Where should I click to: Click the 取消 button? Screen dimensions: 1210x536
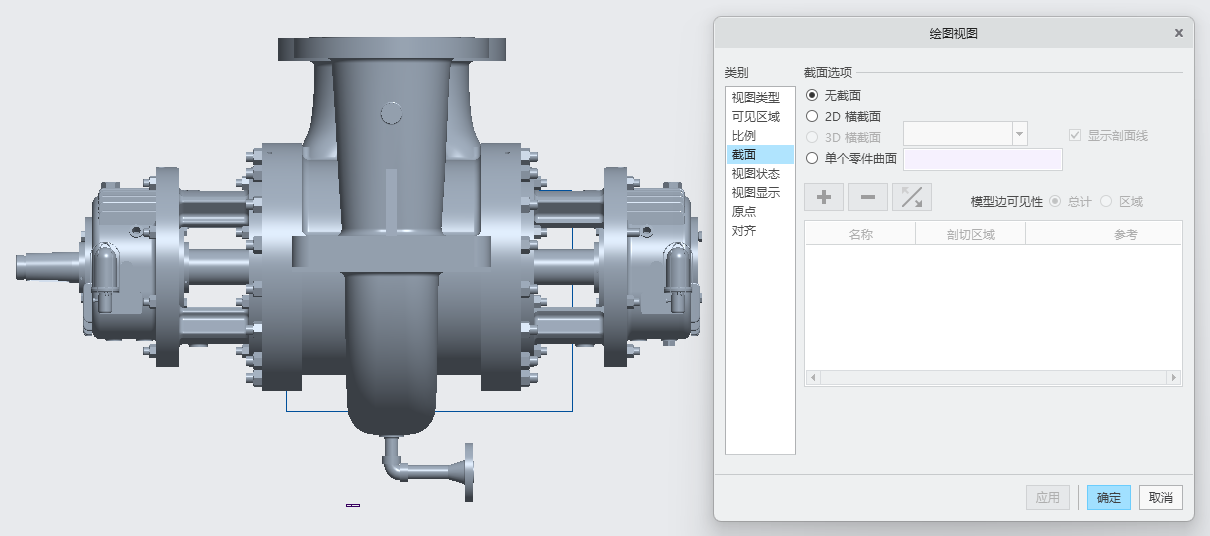[x=1160, y=498]
